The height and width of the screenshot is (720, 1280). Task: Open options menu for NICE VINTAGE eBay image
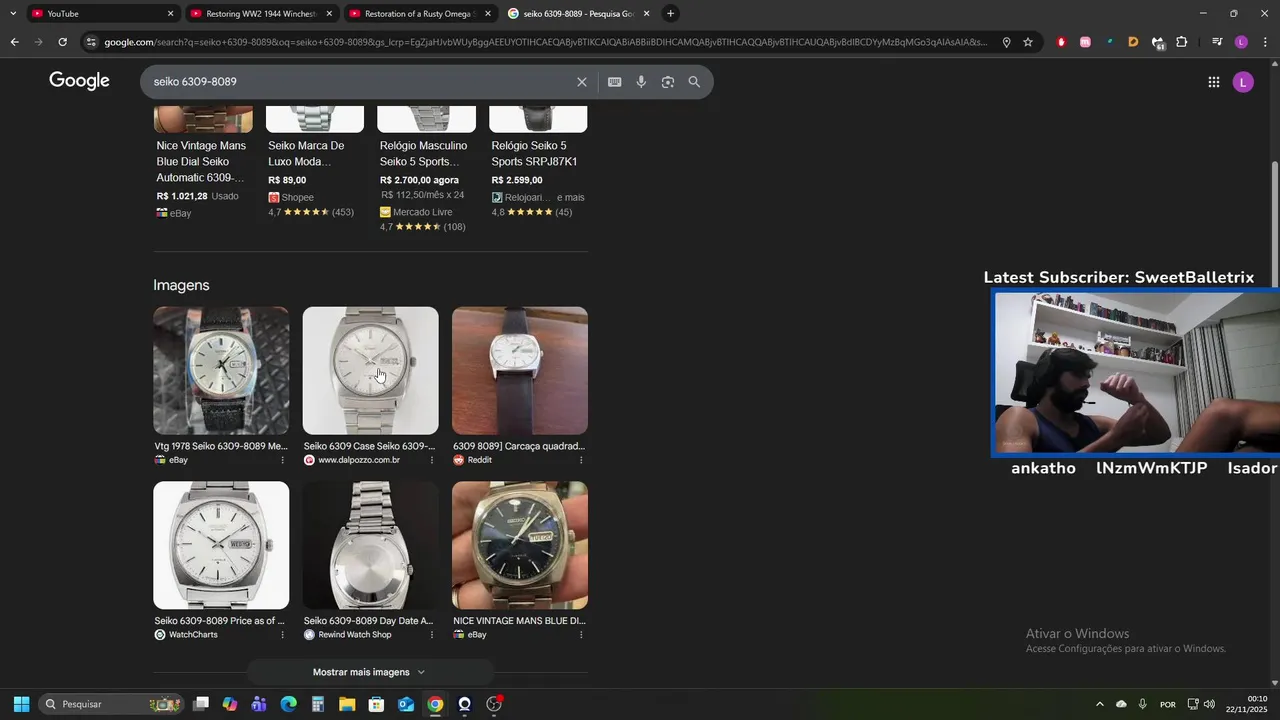pos(581,635)
